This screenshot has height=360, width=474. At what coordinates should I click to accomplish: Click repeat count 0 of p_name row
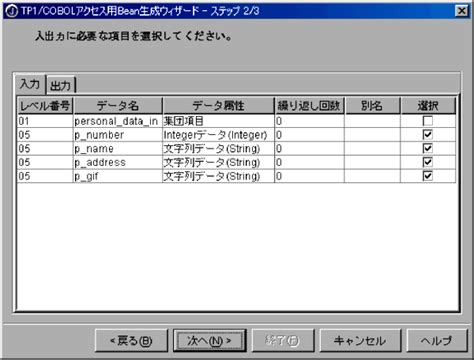click(309, 149)
